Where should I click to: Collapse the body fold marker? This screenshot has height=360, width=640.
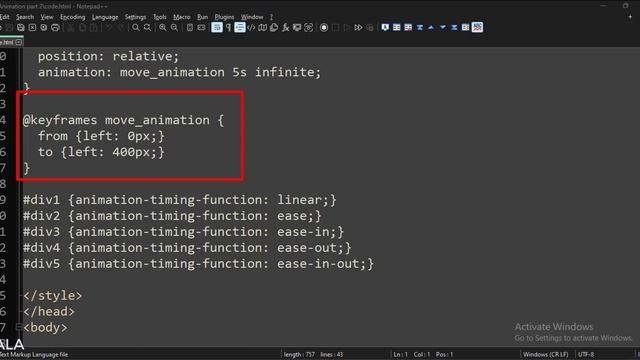pyautogui.click(x=18, y=327)
